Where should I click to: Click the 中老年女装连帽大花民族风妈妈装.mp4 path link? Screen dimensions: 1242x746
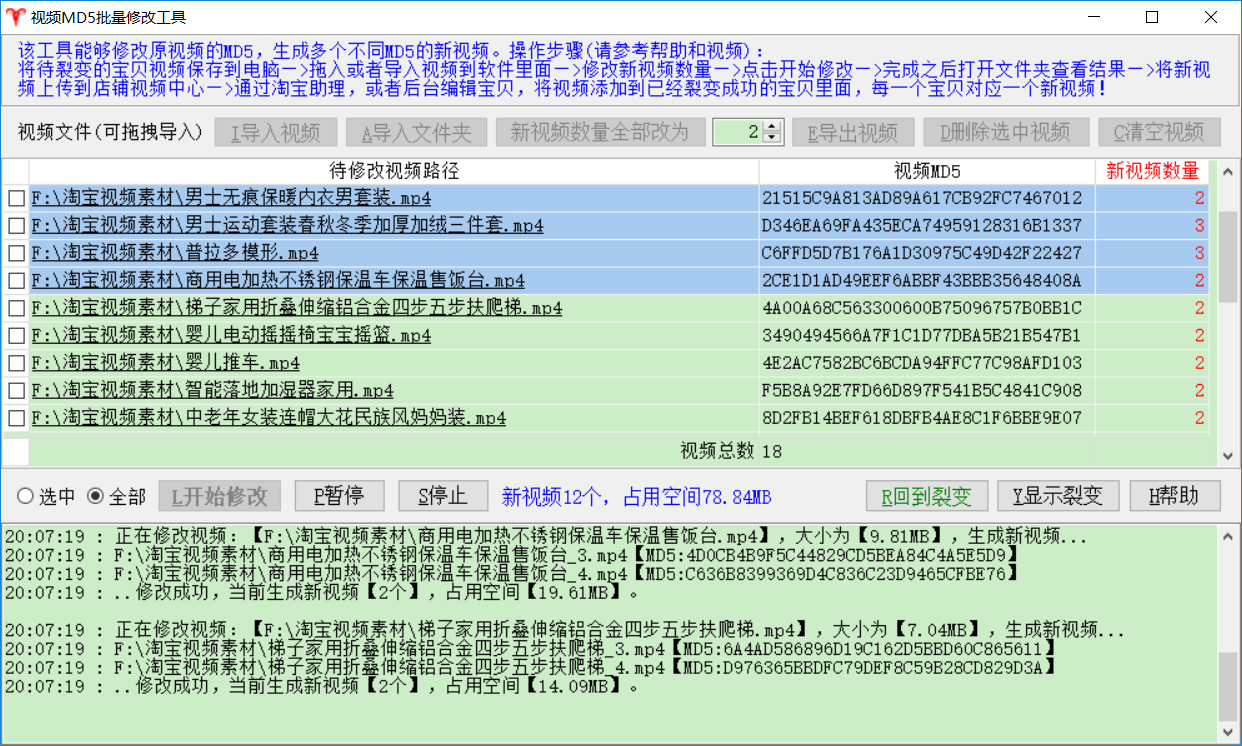(x=268, y=418)
